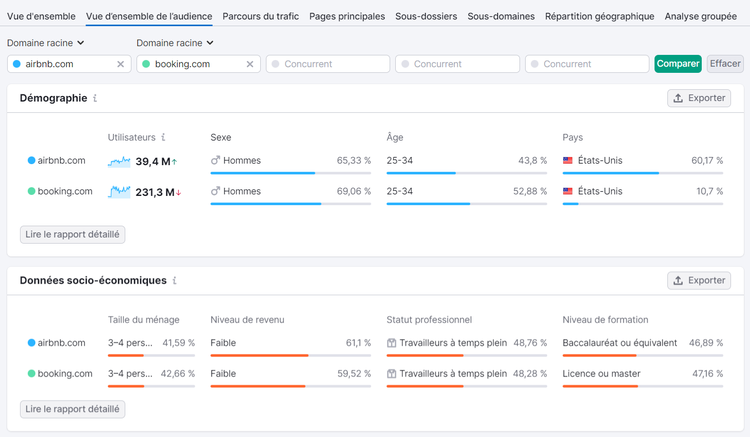Expand Domaine racine dropdown above booking.com

(175, 43)
